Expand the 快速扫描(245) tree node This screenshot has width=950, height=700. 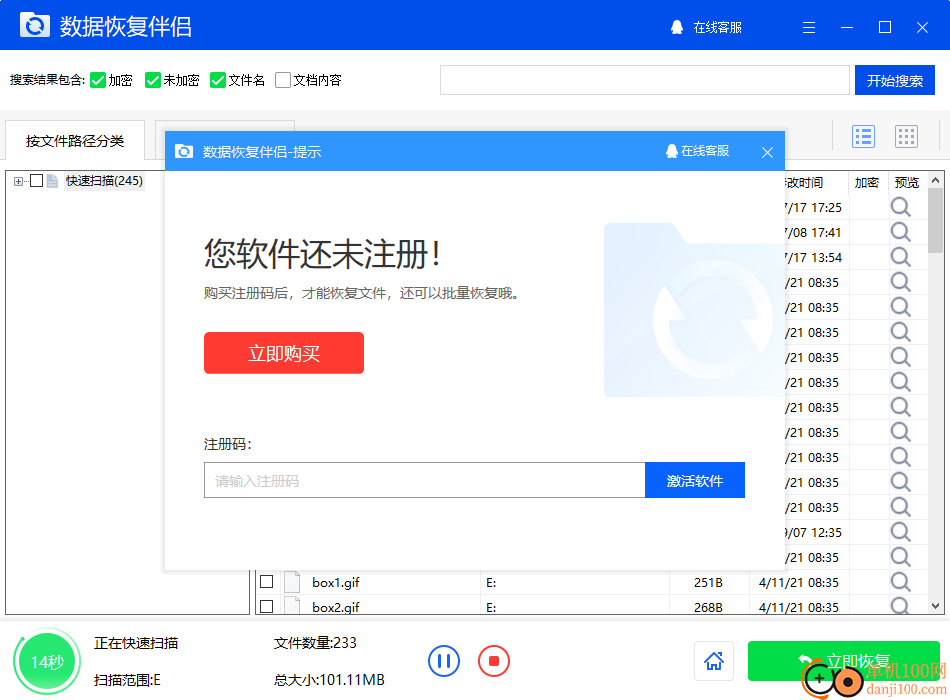tap(18, 181)
